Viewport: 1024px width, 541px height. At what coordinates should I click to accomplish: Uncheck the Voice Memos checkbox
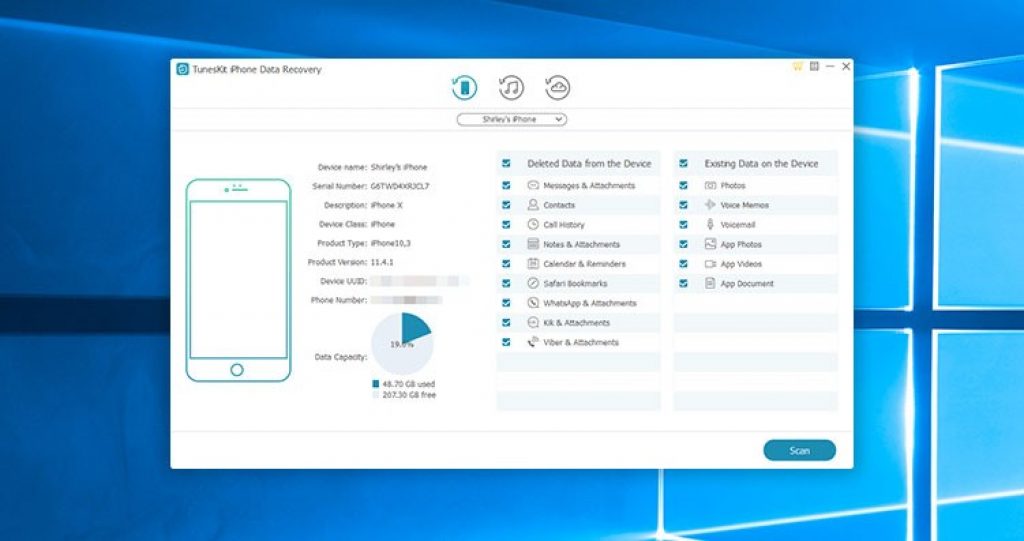[683, 205]
